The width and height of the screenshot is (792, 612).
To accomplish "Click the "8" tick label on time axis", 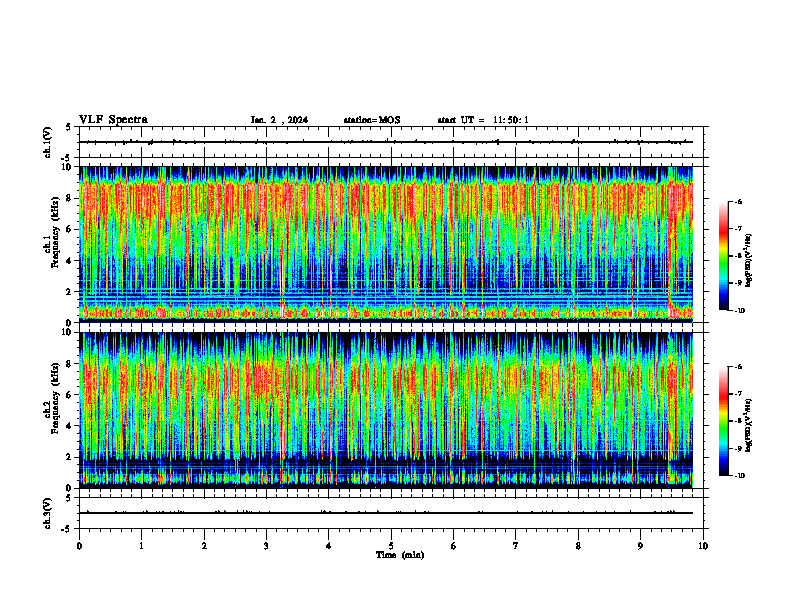I will 578,546.
